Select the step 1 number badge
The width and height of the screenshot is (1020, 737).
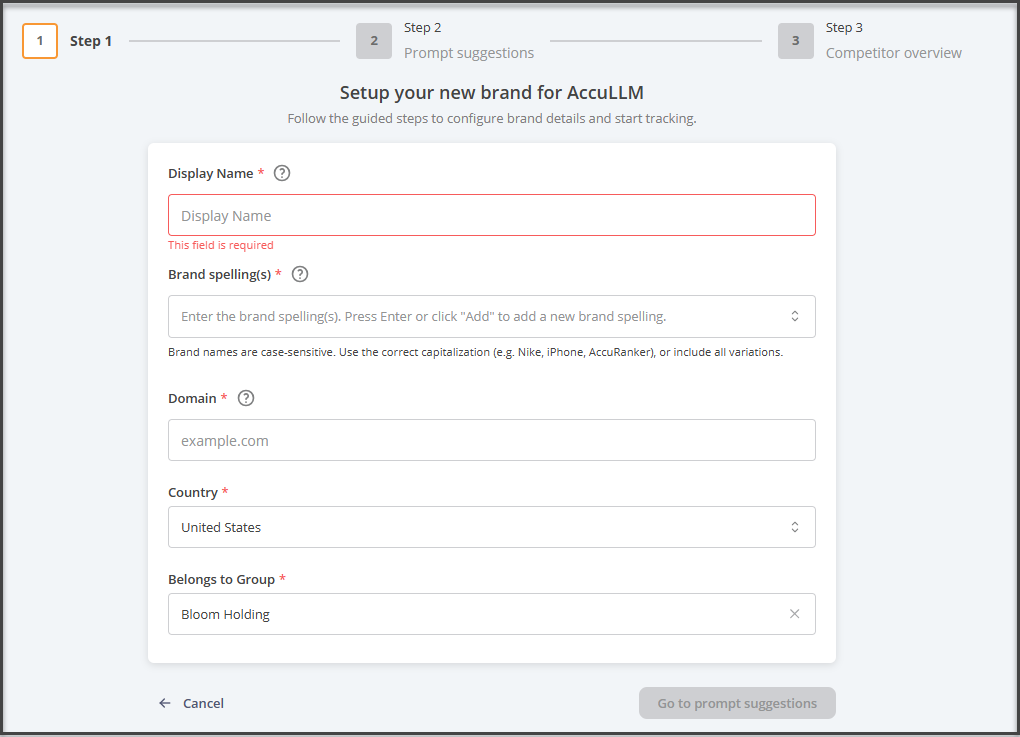coord(40,41)
